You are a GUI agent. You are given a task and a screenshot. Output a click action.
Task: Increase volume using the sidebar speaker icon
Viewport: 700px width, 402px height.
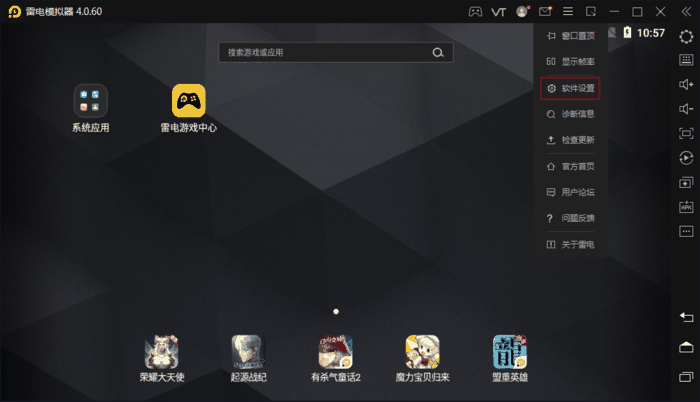pyautogui.click(x=686, y=84)
